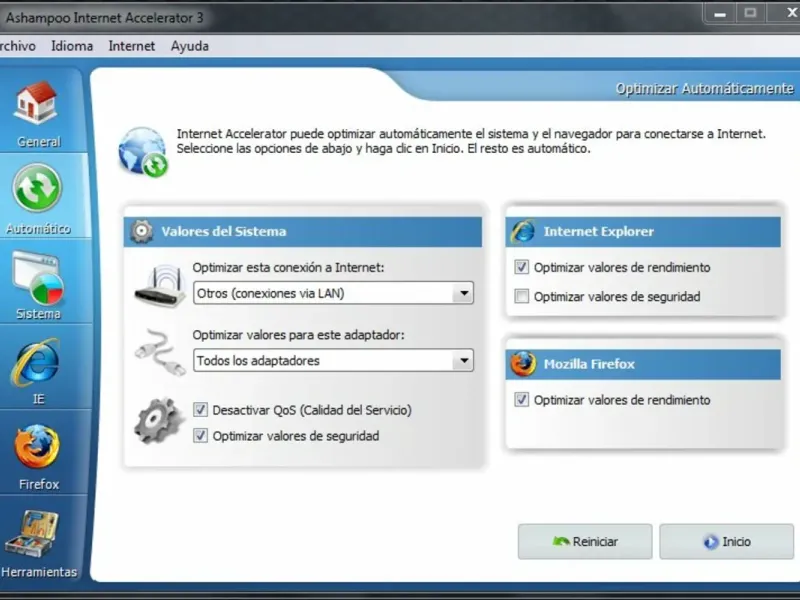Click the Mozilla Firefox panel header icon
This screenshot has width=800, height=600.
[523, 364]
